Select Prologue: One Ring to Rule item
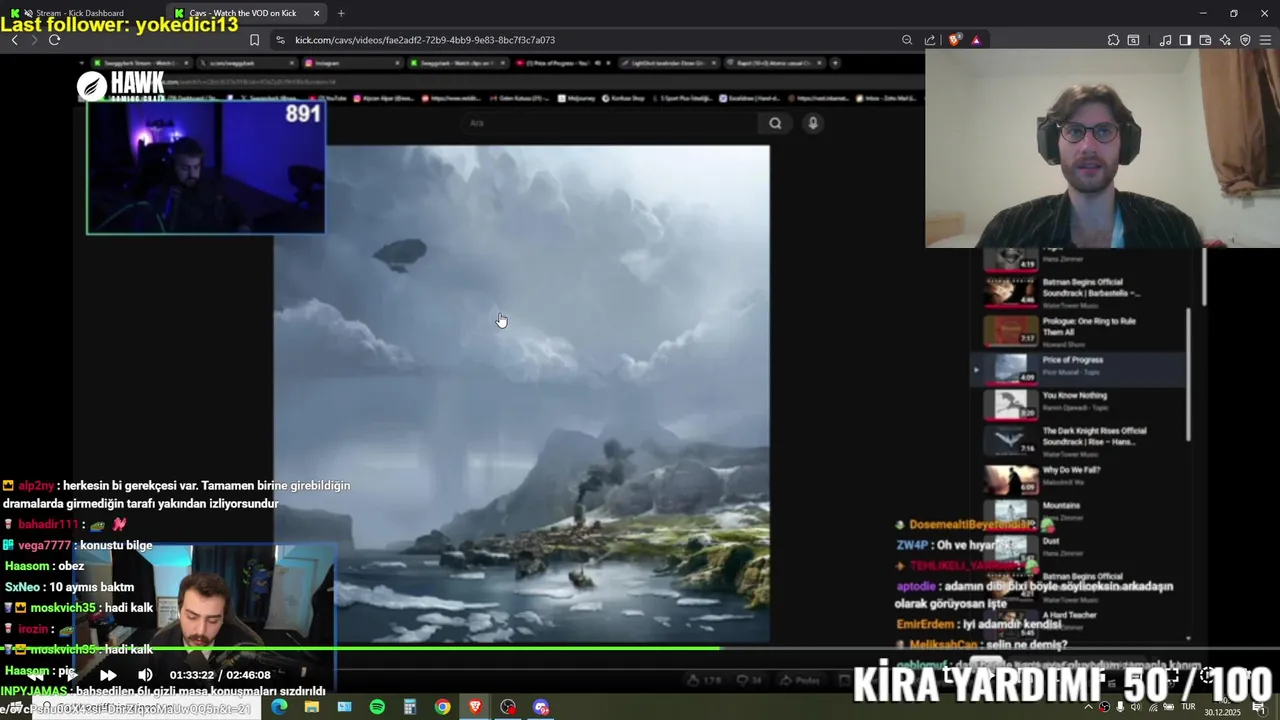1280x720 pixels. click(x=1078, y=331)
